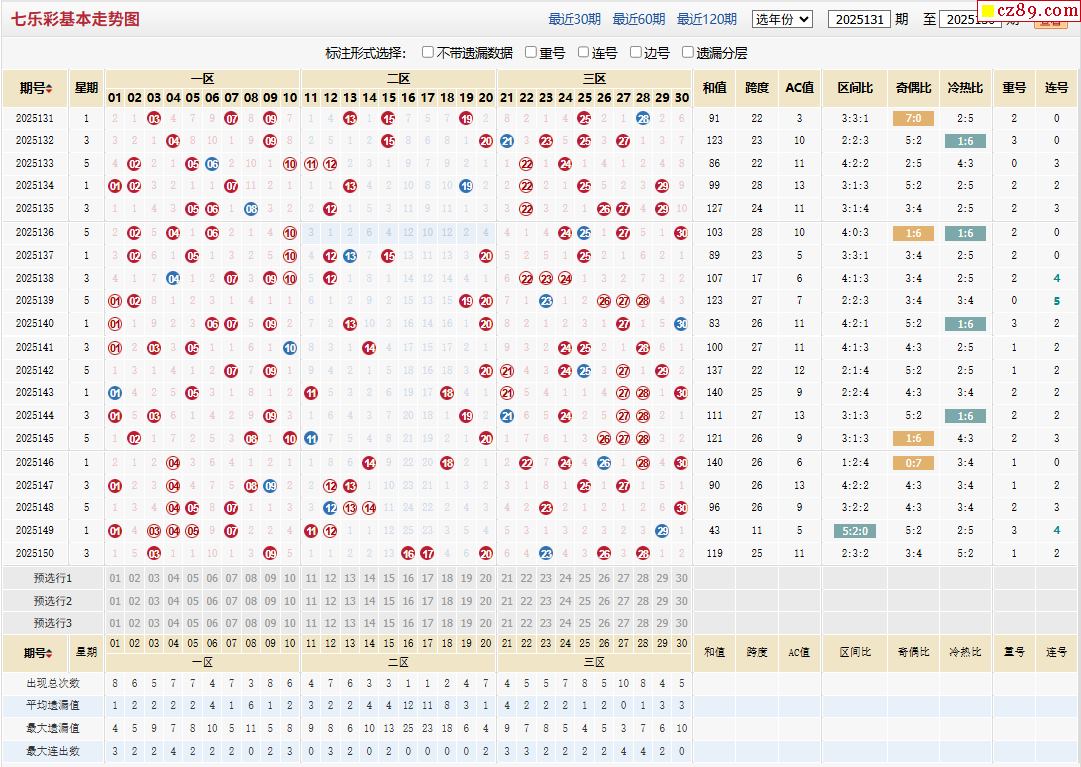This screenshot has width=1081, height=767.
Task: Click blue ball 26 in row 2025146
Action: [604, 463]
